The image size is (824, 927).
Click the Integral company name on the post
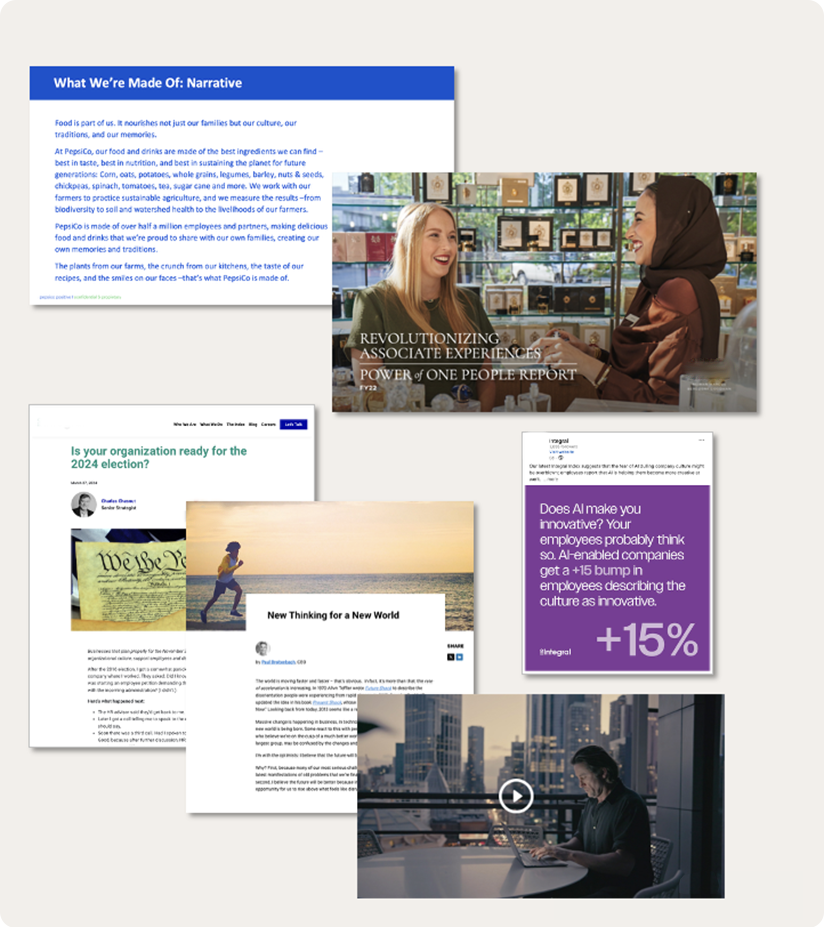click(559, 441)
